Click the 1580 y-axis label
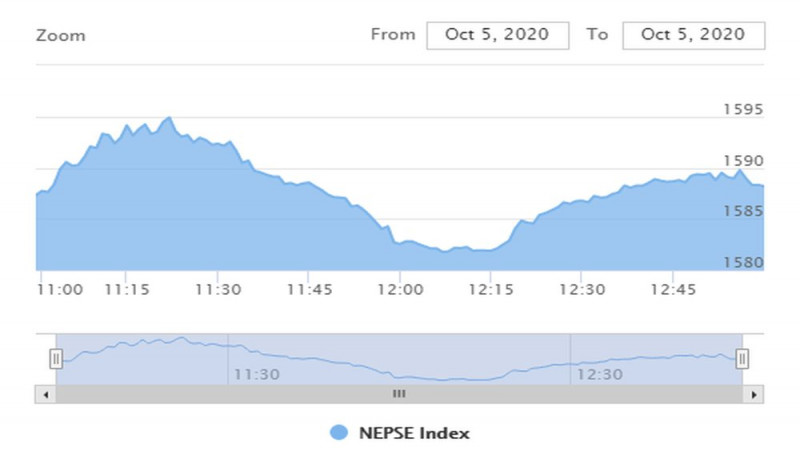The width and height of the screenshot is (800, 450). pyautogui.click(x=743, y=263)
